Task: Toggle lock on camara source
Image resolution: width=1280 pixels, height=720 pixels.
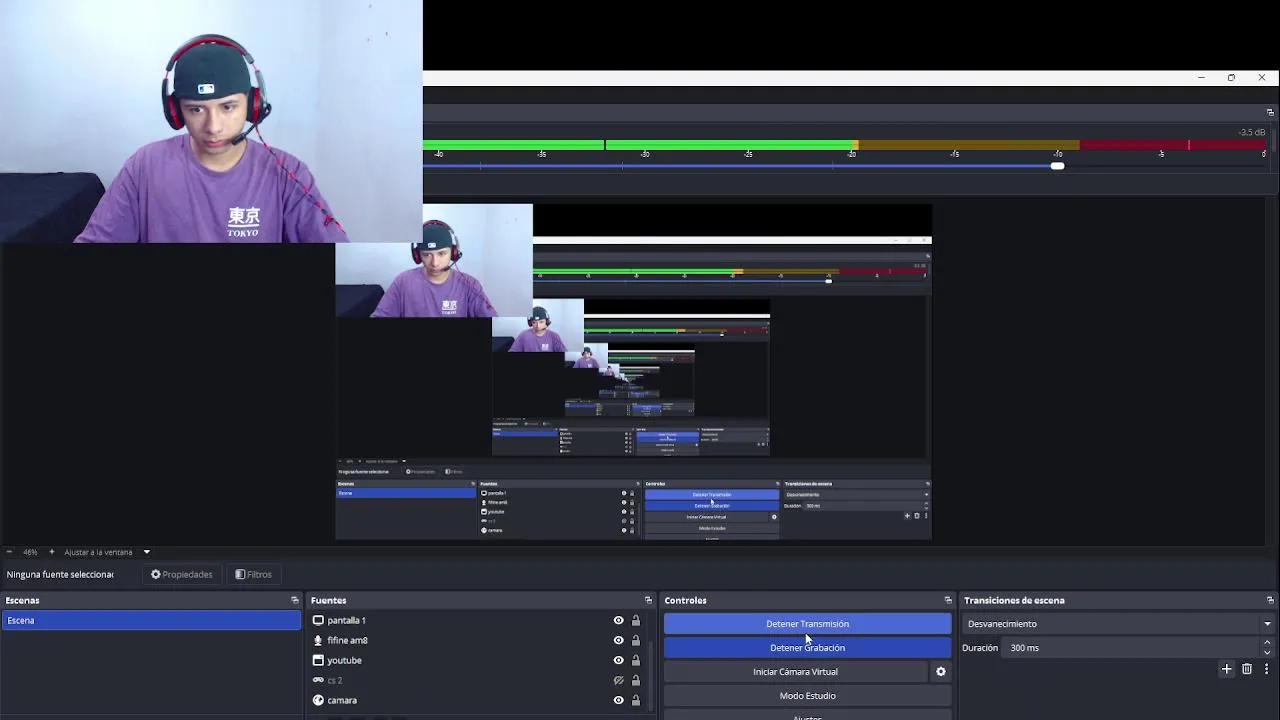Action: [635, 700]
